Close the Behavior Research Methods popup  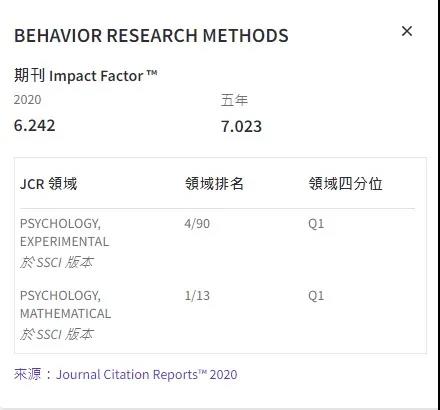407,31
